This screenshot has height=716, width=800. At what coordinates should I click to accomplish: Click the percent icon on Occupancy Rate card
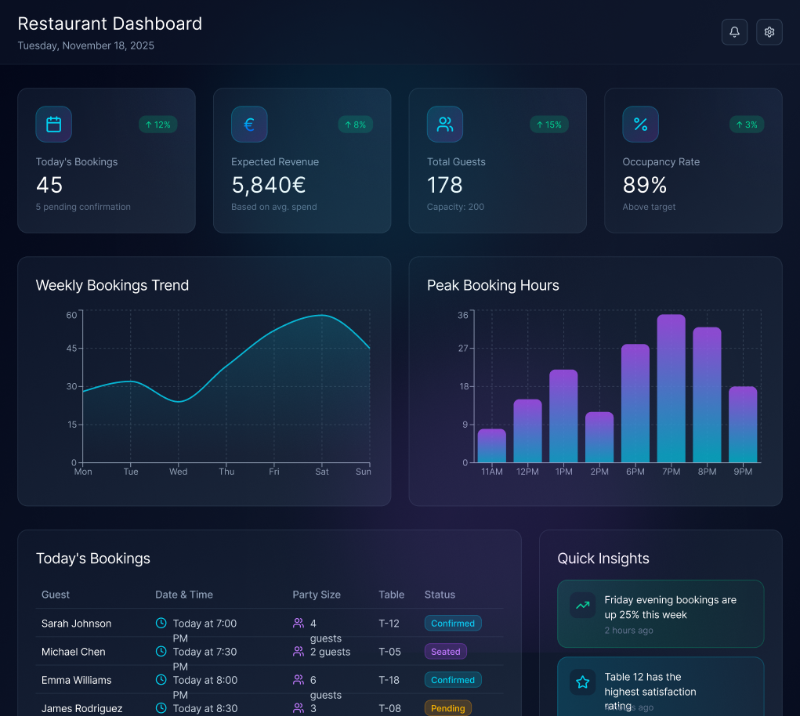pyautogui.click(x=640, y=124)
